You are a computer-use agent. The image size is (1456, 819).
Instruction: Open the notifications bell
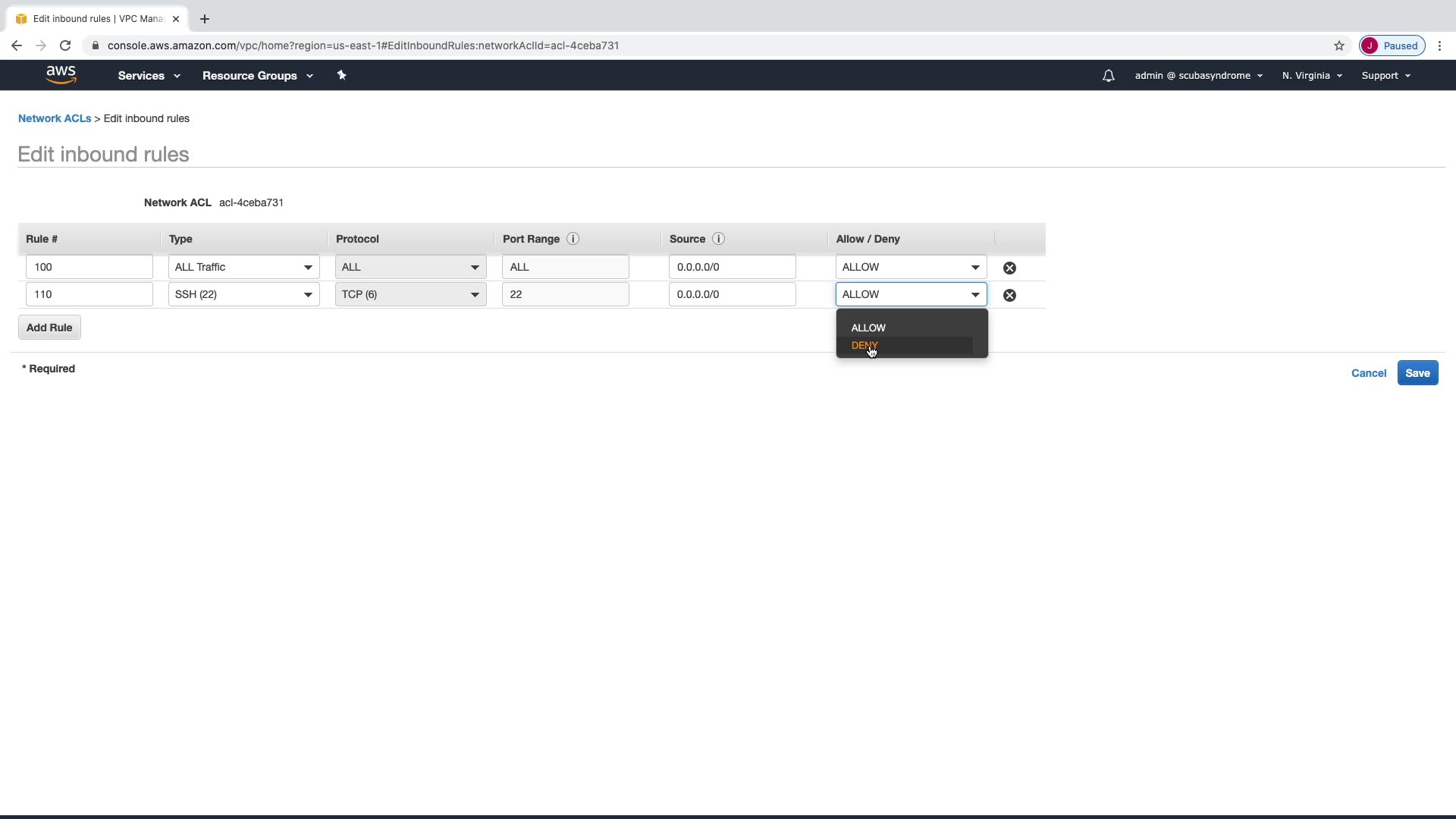click(1108, 76)
